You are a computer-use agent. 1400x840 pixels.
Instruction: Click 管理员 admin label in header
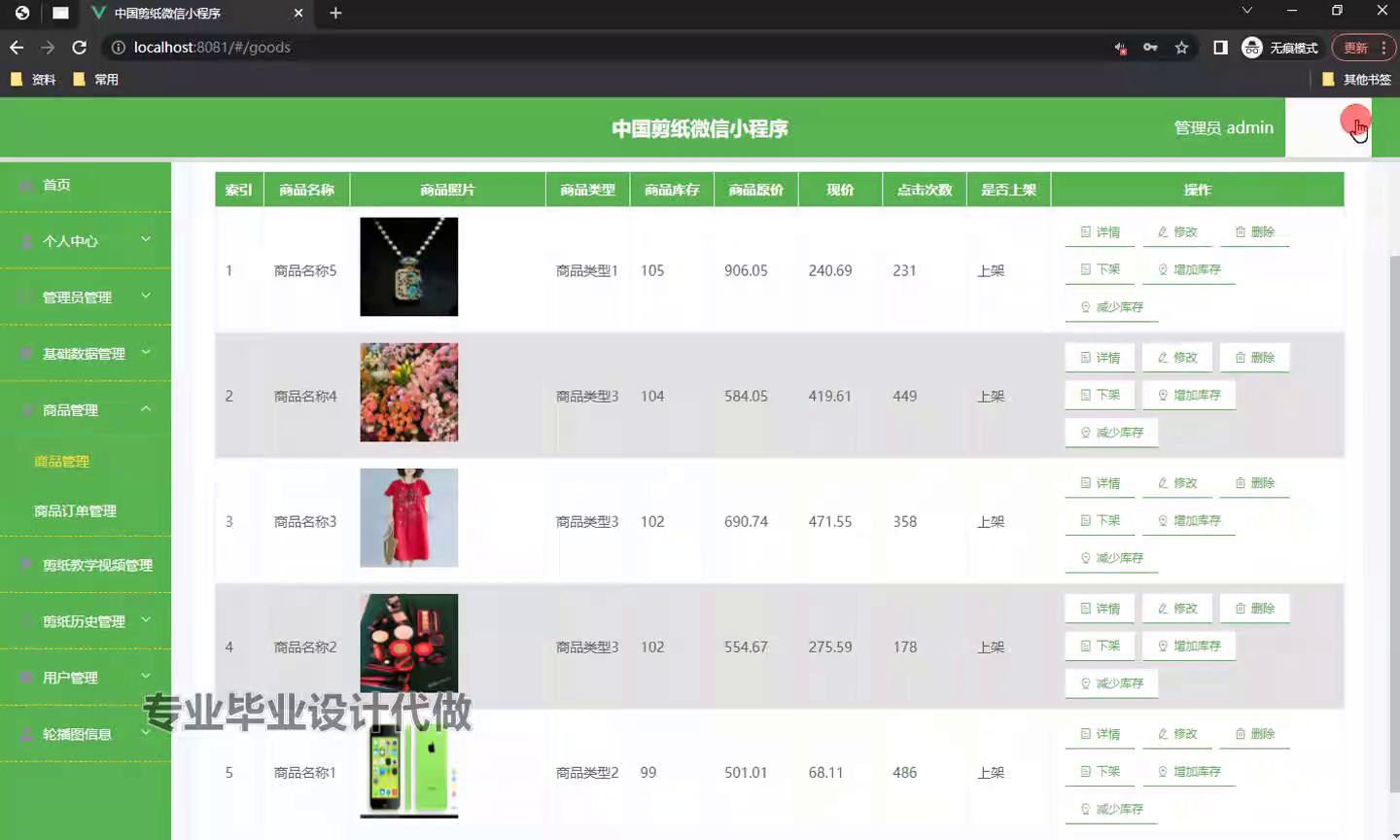tap(1223, 128)
